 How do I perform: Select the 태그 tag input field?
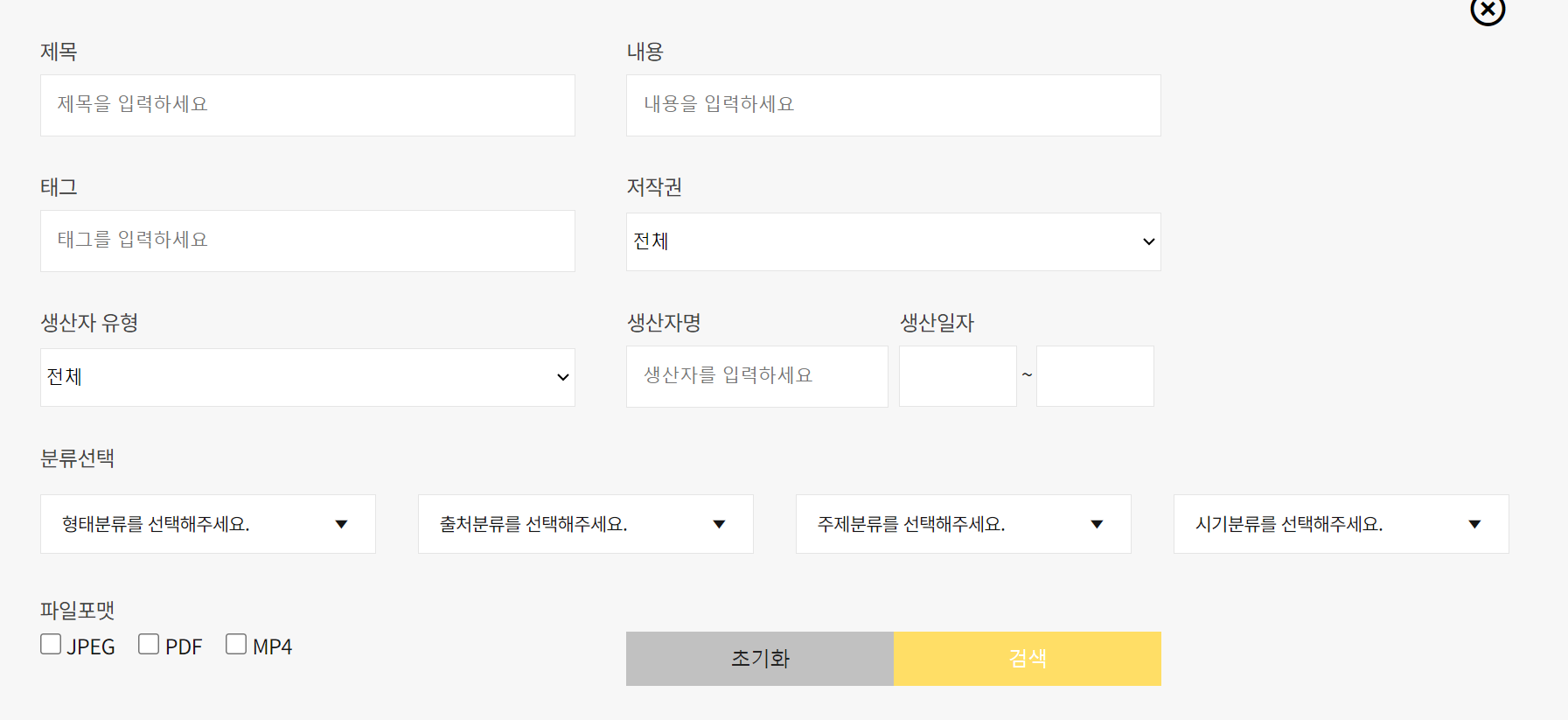pos(307,241)
